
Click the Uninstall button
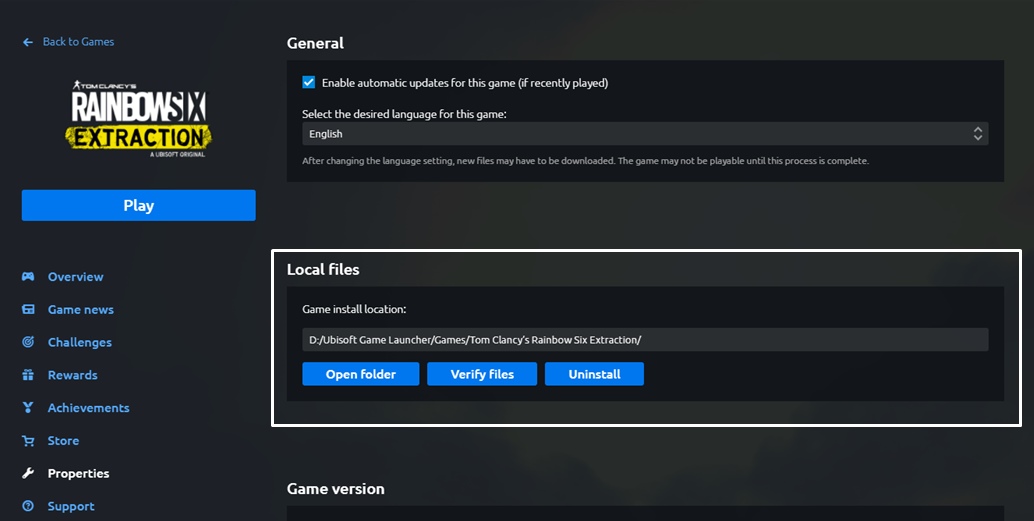click(594, 374)
